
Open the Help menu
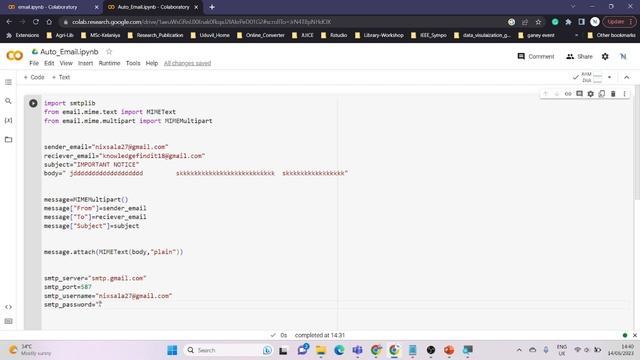[x=152, y=63]
